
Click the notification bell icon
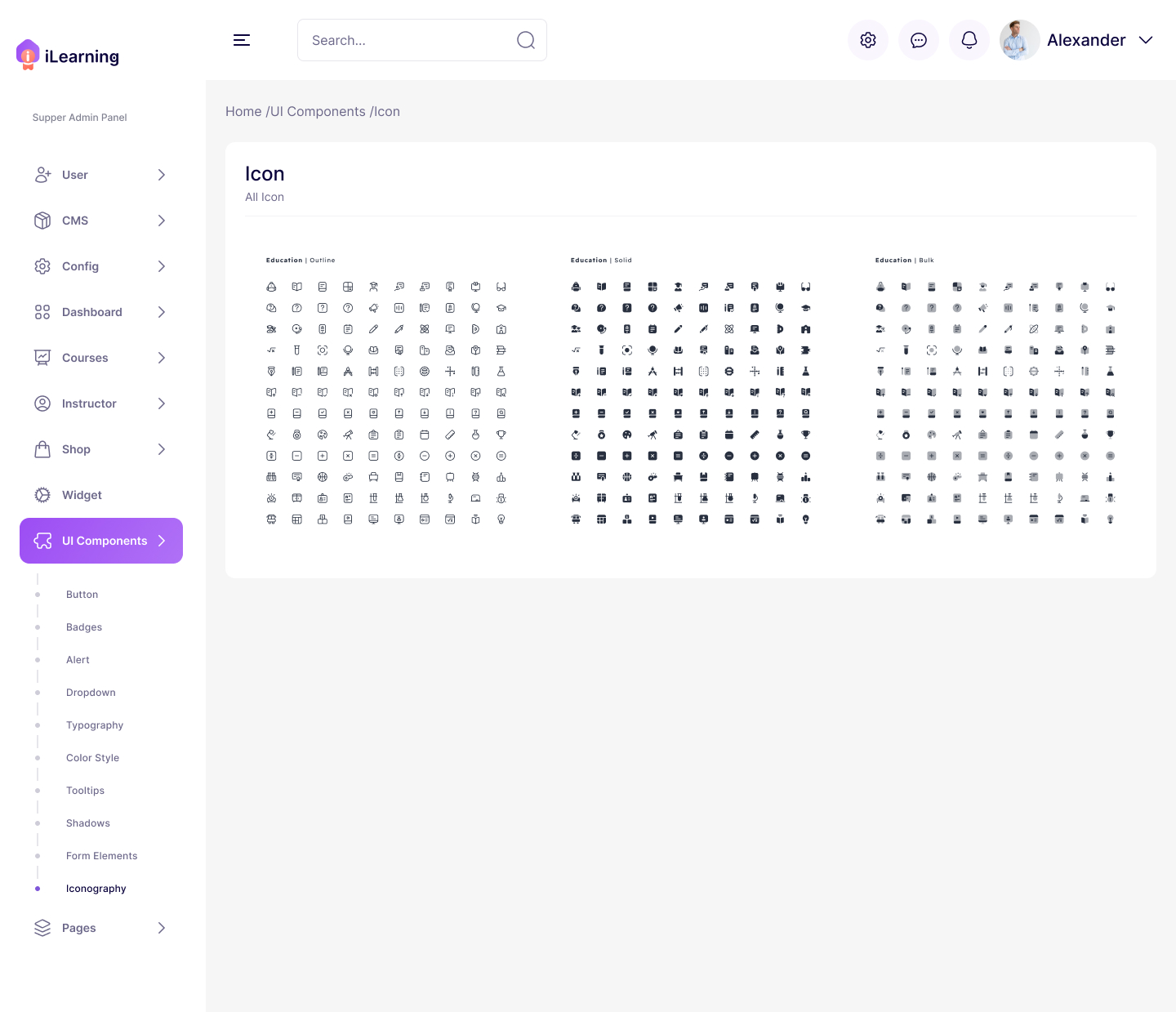(x=969, y=40)
